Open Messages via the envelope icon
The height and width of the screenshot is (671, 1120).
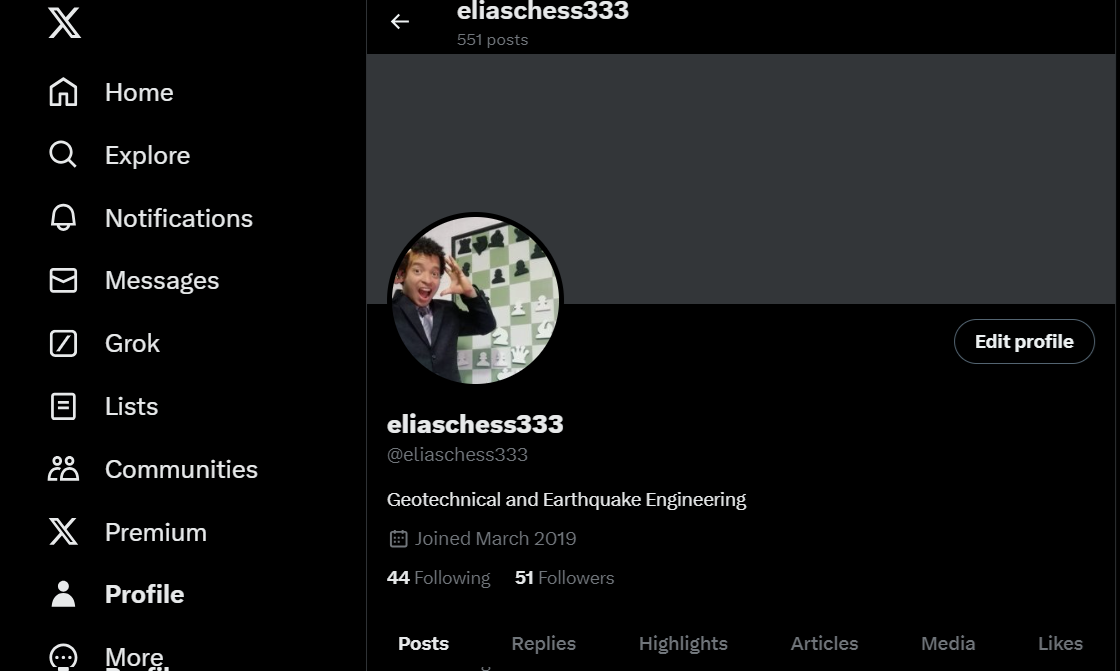63,280
